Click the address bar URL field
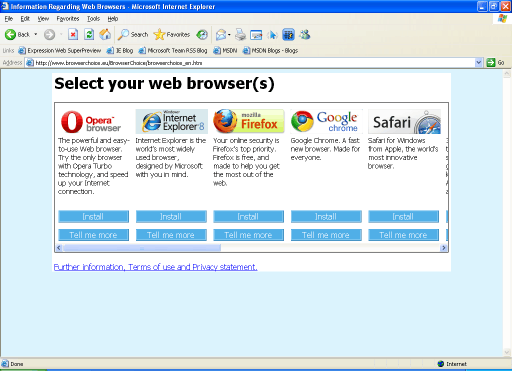The height and width of the screenshot is (371, 512). click(250, 63)
